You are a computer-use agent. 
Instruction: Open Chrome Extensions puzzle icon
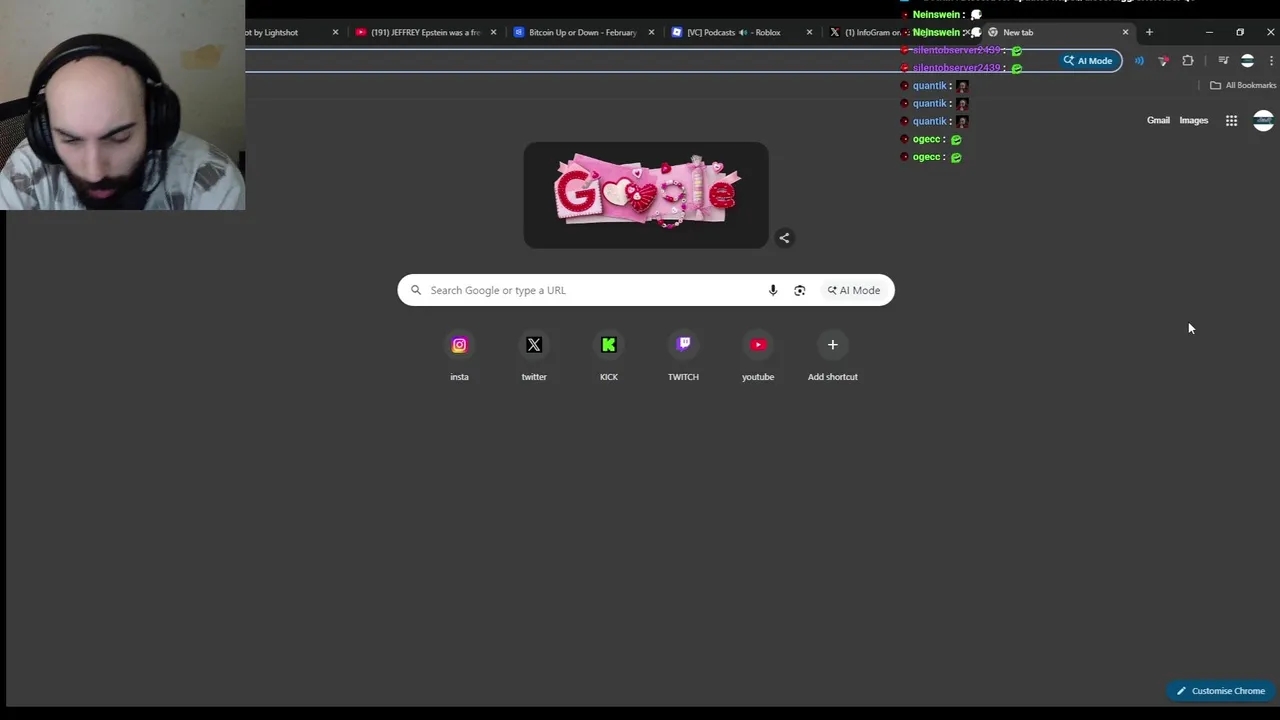pyautogui.click(x=1188, y=61)
